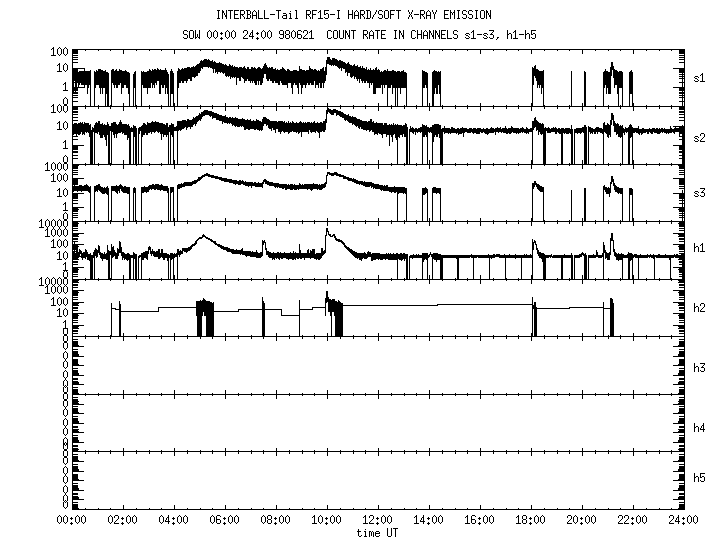The image size is (720, 550).
Task: Select the h1 channel label
Action: (699, 247)
